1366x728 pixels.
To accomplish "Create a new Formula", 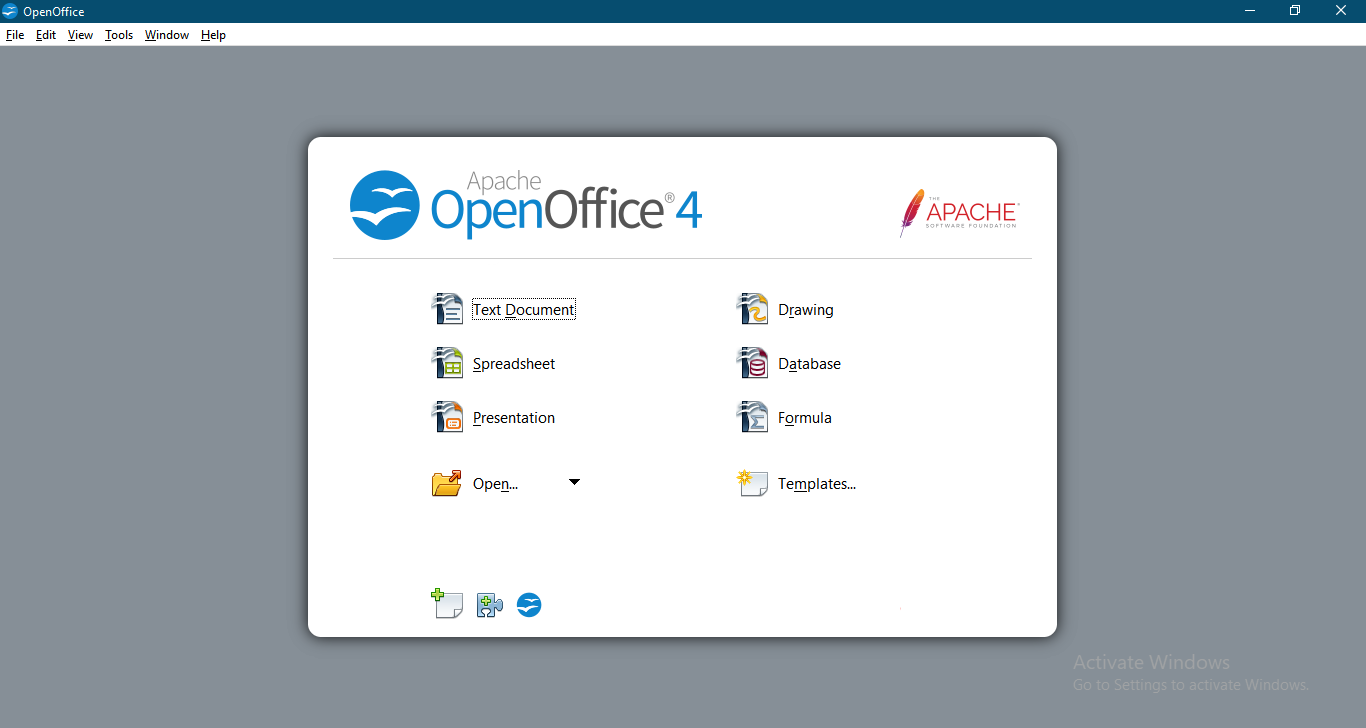I will [x=805, y=418].
